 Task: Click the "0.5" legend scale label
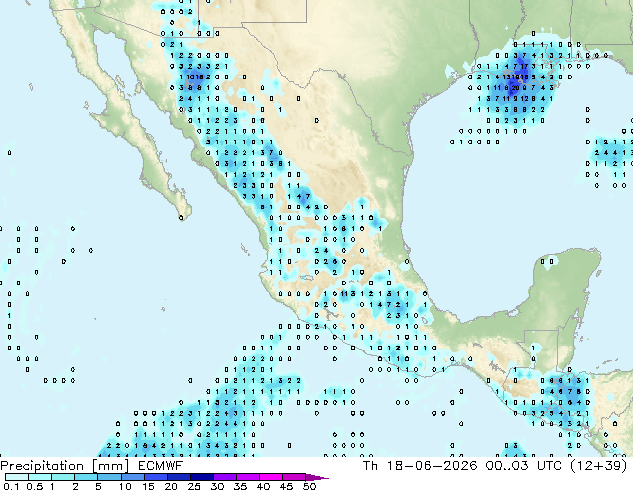point(34,486)
